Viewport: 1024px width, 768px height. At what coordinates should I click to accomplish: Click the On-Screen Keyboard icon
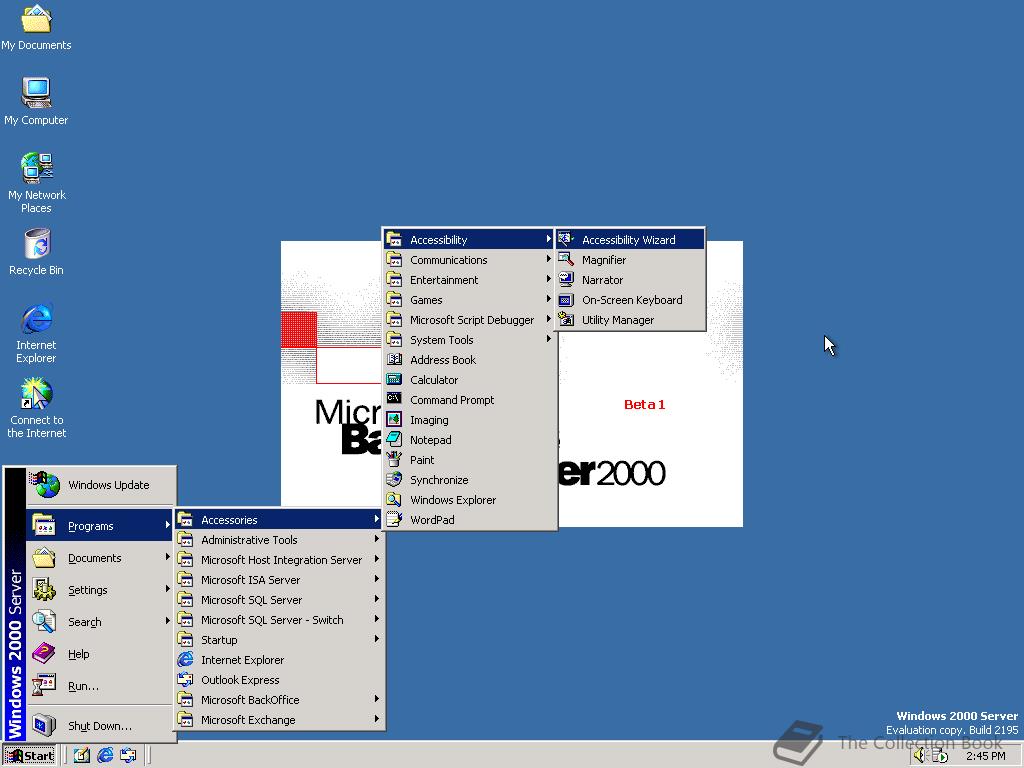coord(566,300)
